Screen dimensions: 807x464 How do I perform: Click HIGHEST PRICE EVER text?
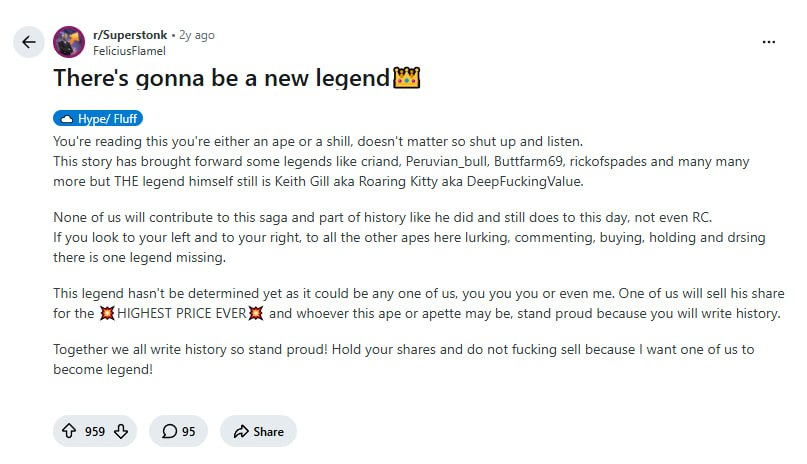coord(182,313)
